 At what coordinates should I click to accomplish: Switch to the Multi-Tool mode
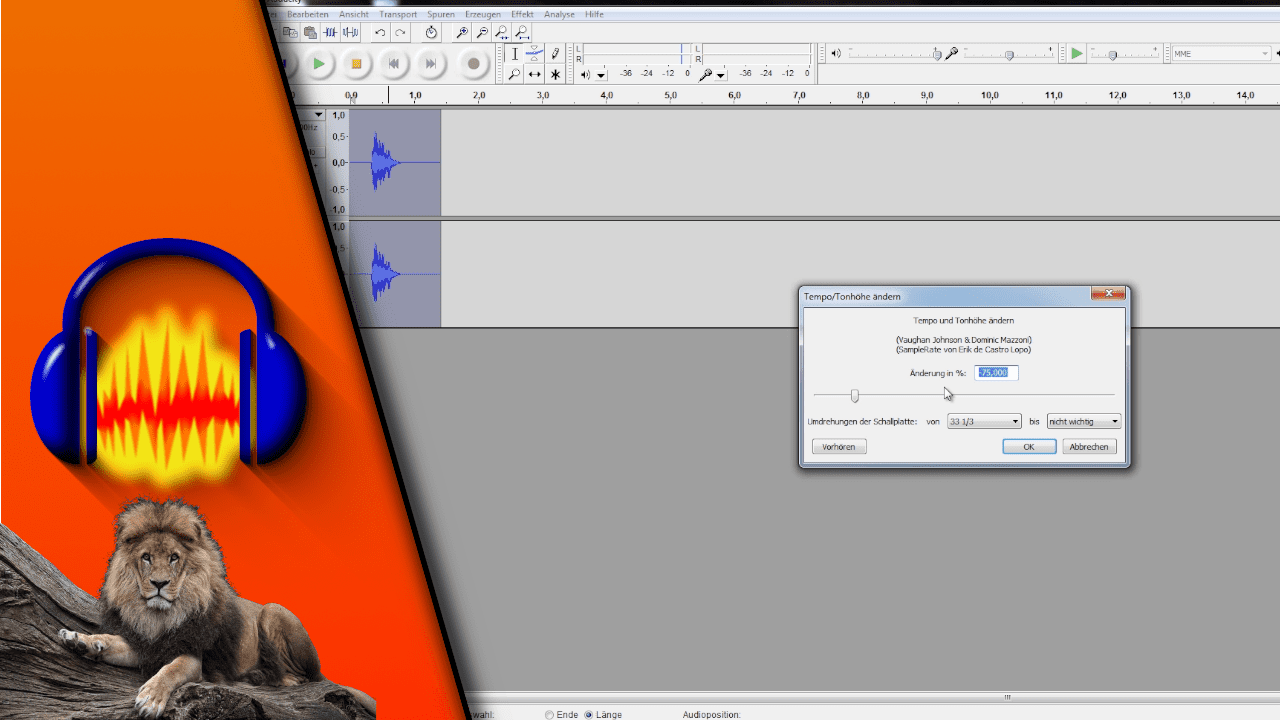pyautogui.click(x=554, y=73)
